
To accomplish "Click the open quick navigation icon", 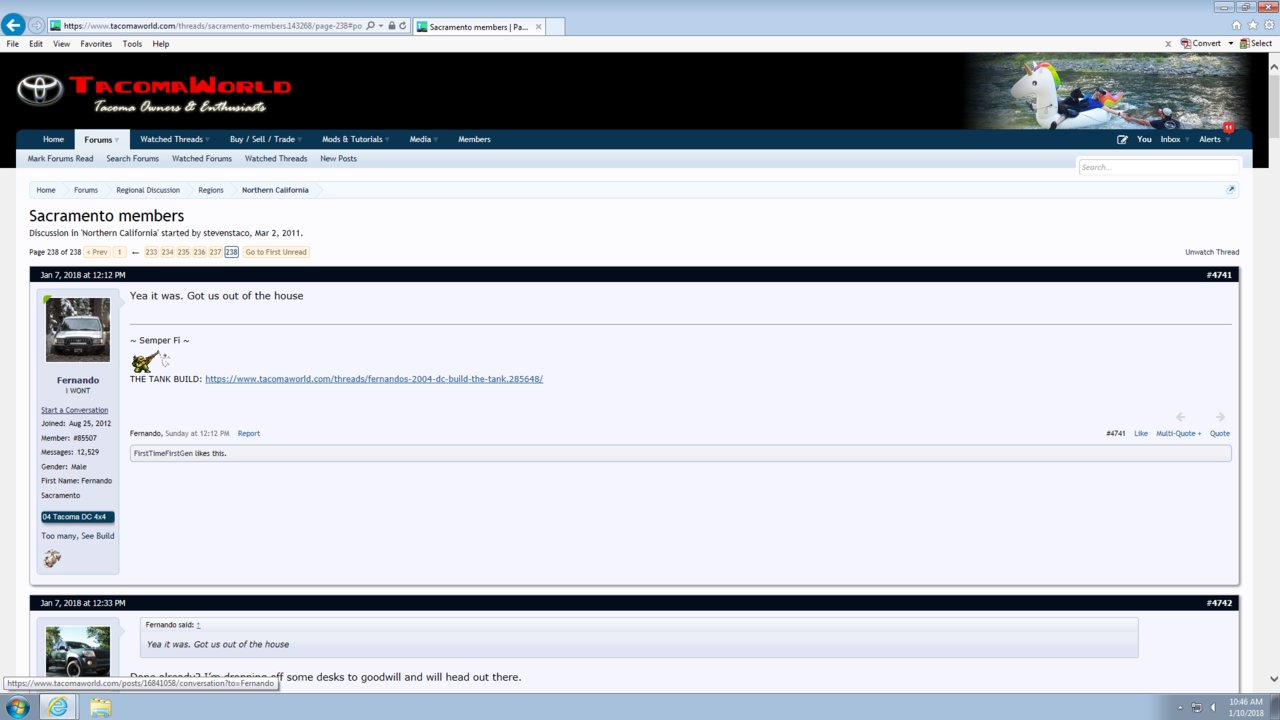I will coord(1231,190).
